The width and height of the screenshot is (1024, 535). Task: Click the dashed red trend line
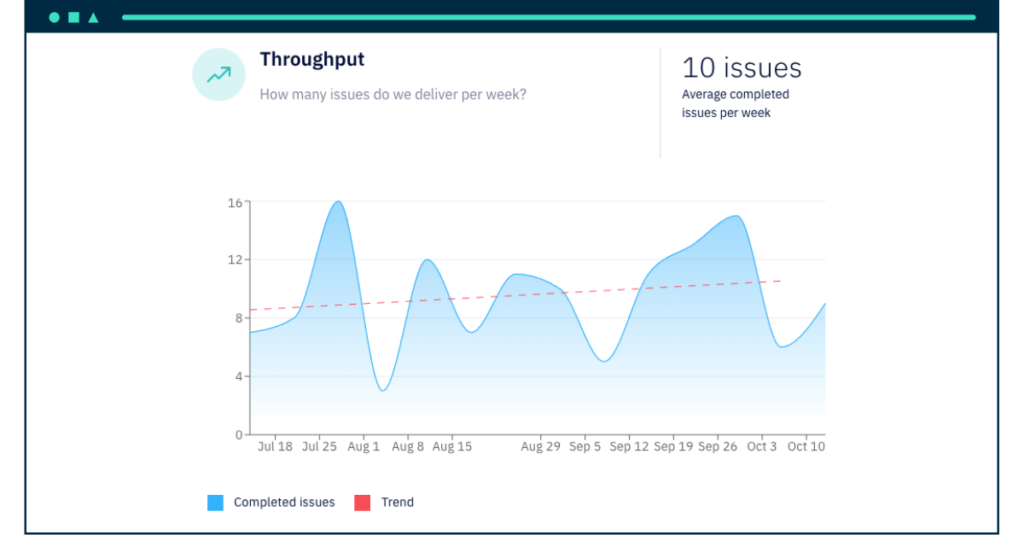tap(516, 295)
